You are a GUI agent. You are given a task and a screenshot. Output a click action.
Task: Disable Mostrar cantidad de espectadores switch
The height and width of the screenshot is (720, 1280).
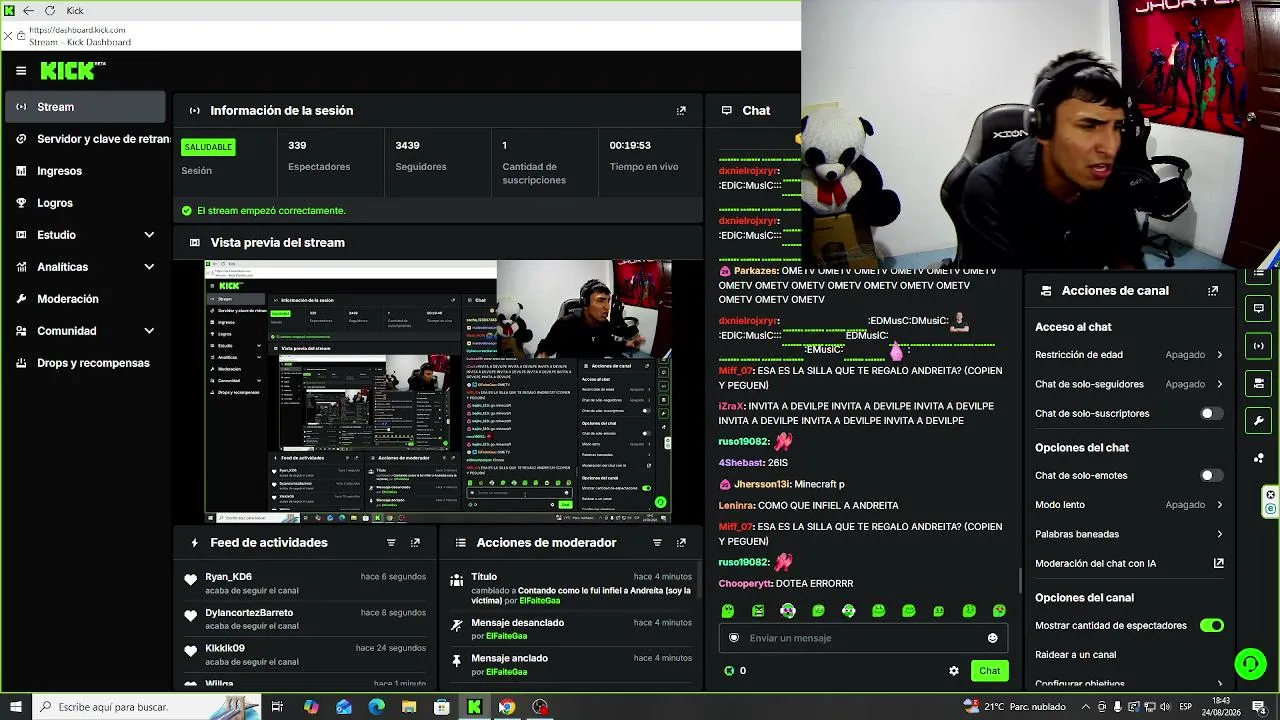click(1211, 626)
